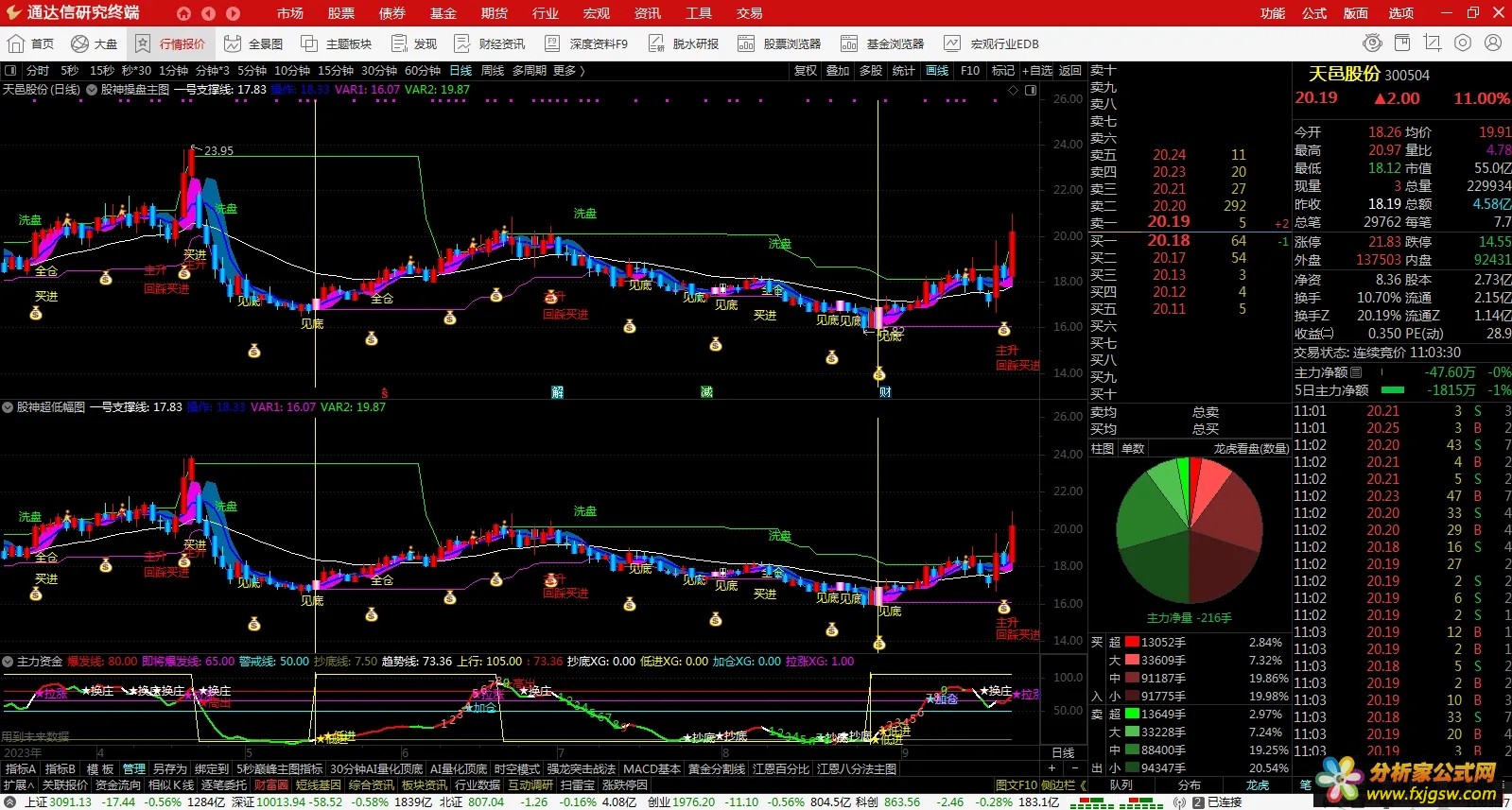Click the plus zoom button under 日线
Image resolution: width=1512 pixels, height=810 pixels.
(x=1051, y=768)
